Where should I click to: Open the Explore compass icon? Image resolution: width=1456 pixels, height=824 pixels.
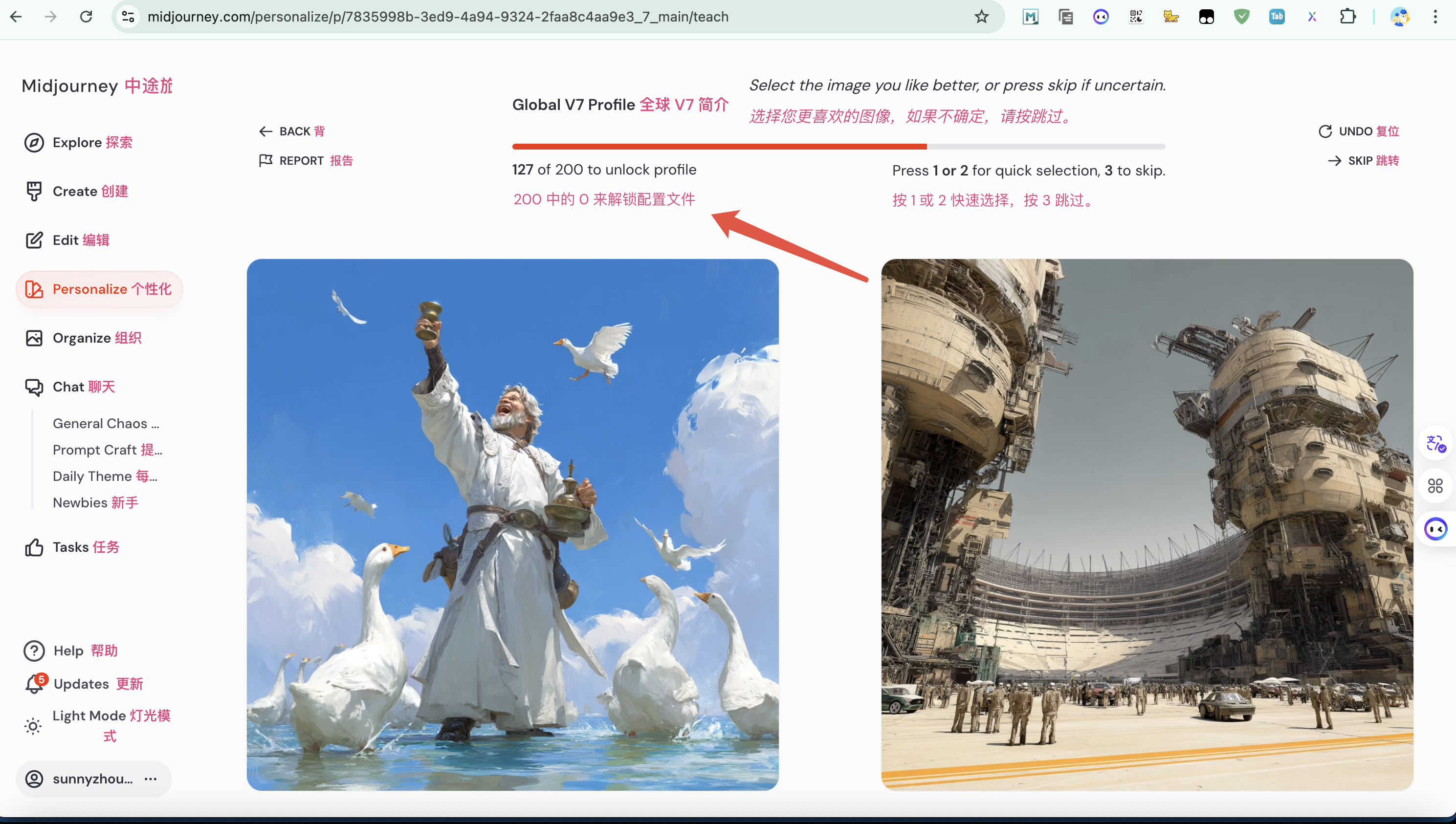click(34, 143)
